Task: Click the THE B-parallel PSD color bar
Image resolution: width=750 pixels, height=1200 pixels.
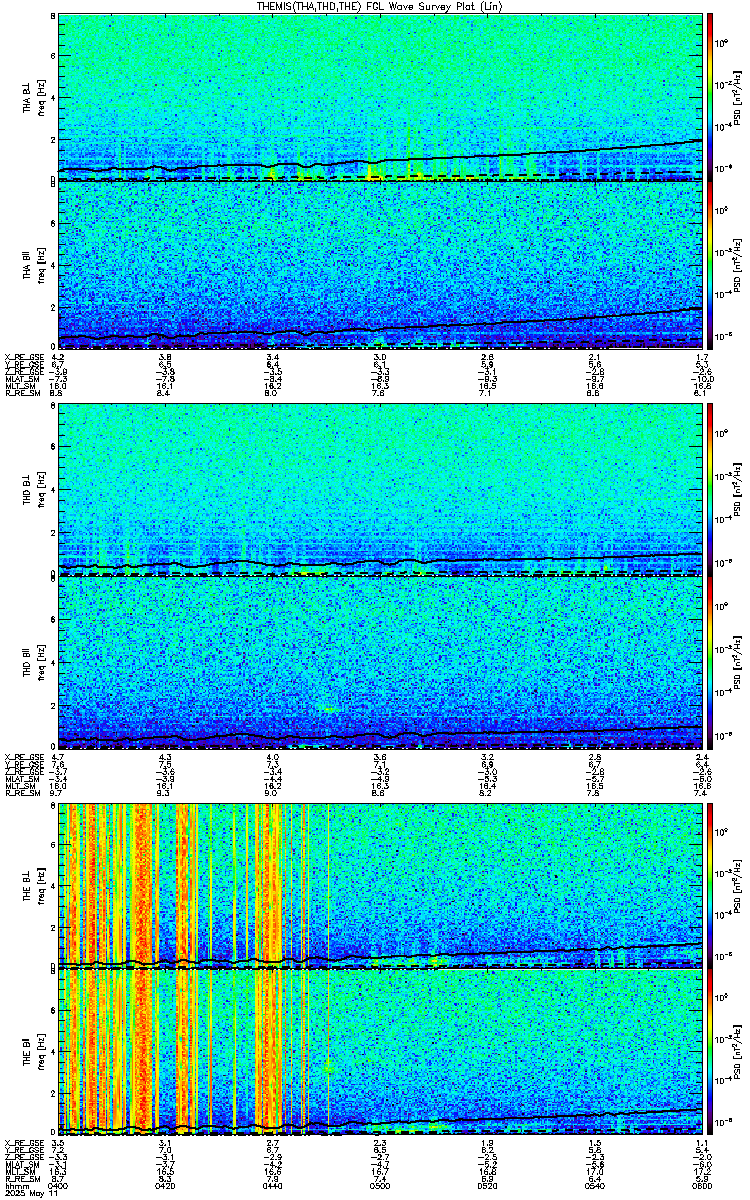Action: (x=710, y=1052)
